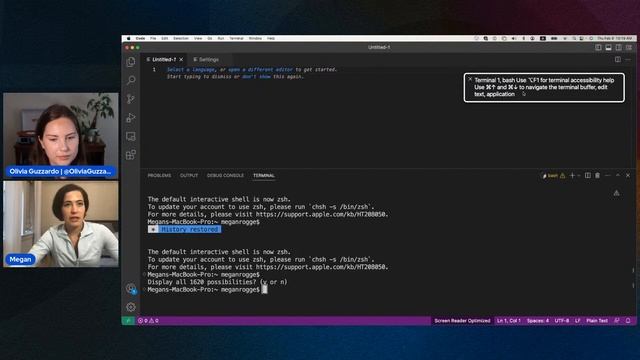Open the Apple menu
The width and height of the screenshot is (640, 360).
click(129, 38)
